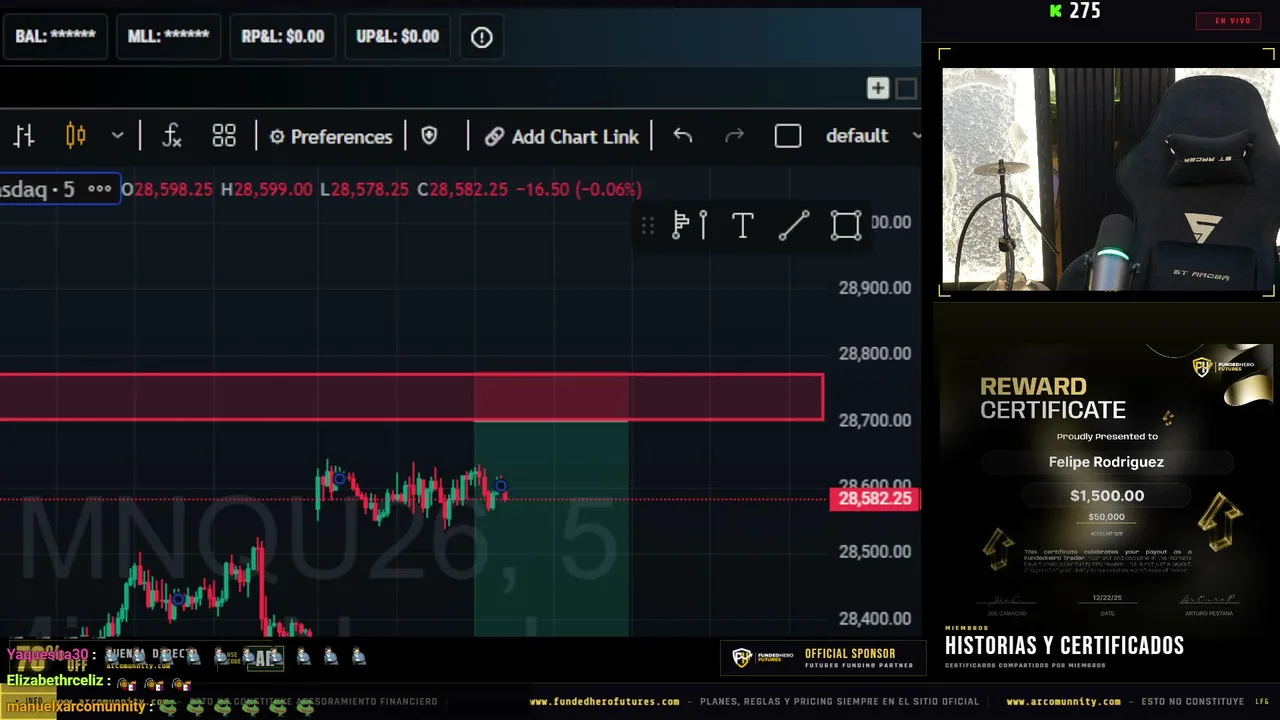Image resolution: width=1280 pixels, height=720 pixels.
Task: Click the 28,800.00 price axis label
Action: tap(875, 354)
